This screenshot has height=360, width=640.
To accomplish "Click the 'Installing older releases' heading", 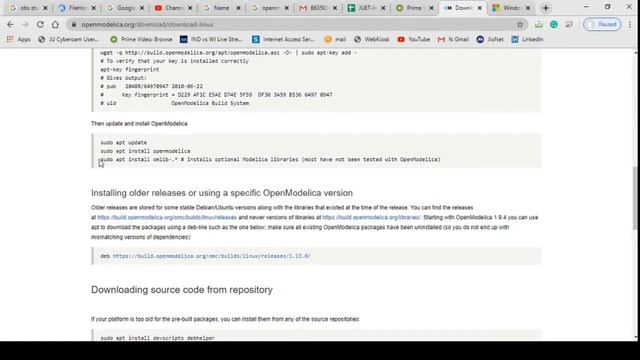I will [222, 193].
